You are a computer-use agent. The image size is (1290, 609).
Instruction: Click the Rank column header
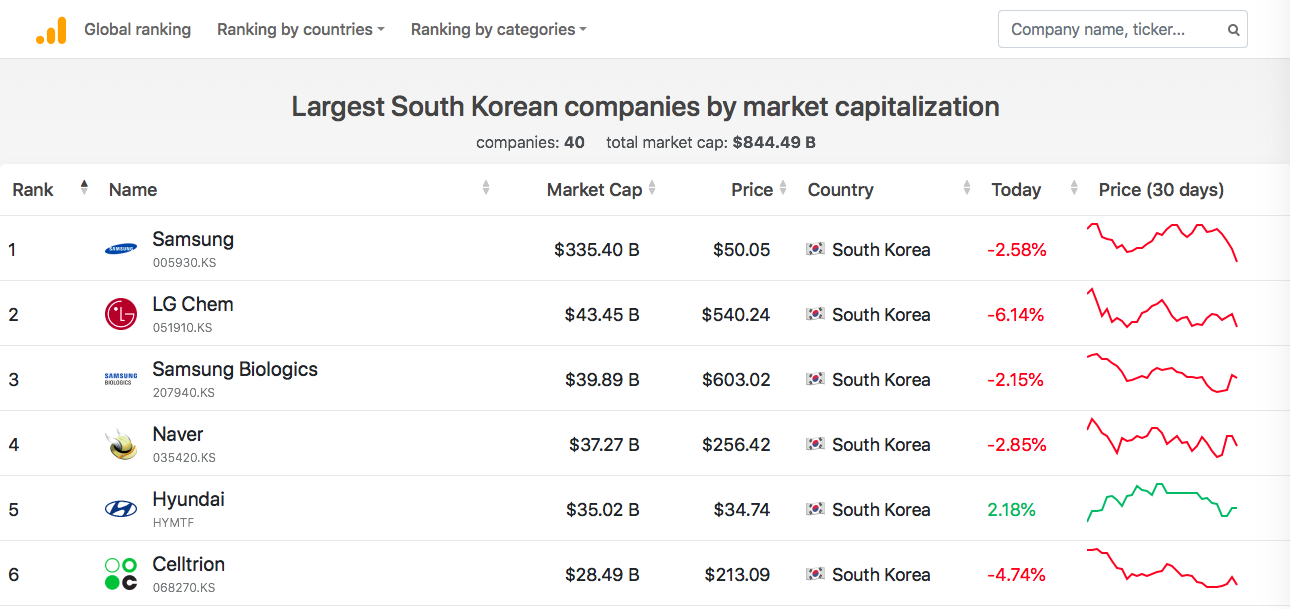[33, 190]
